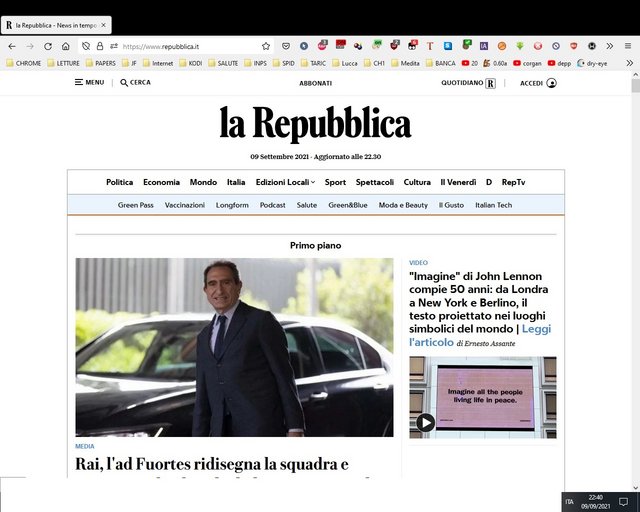Open QUOTIDIANO digital edition
This screenshot has width=640, height=512.
[x=468, y=83]
